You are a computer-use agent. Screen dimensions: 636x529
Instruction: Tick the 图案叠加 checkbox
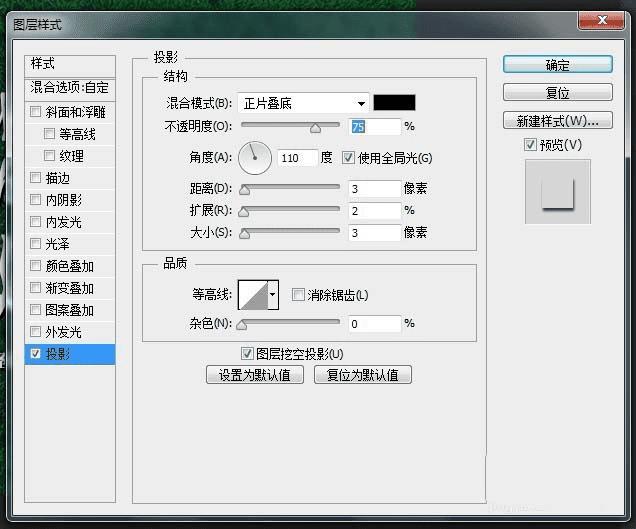click(x=36, y=310)
